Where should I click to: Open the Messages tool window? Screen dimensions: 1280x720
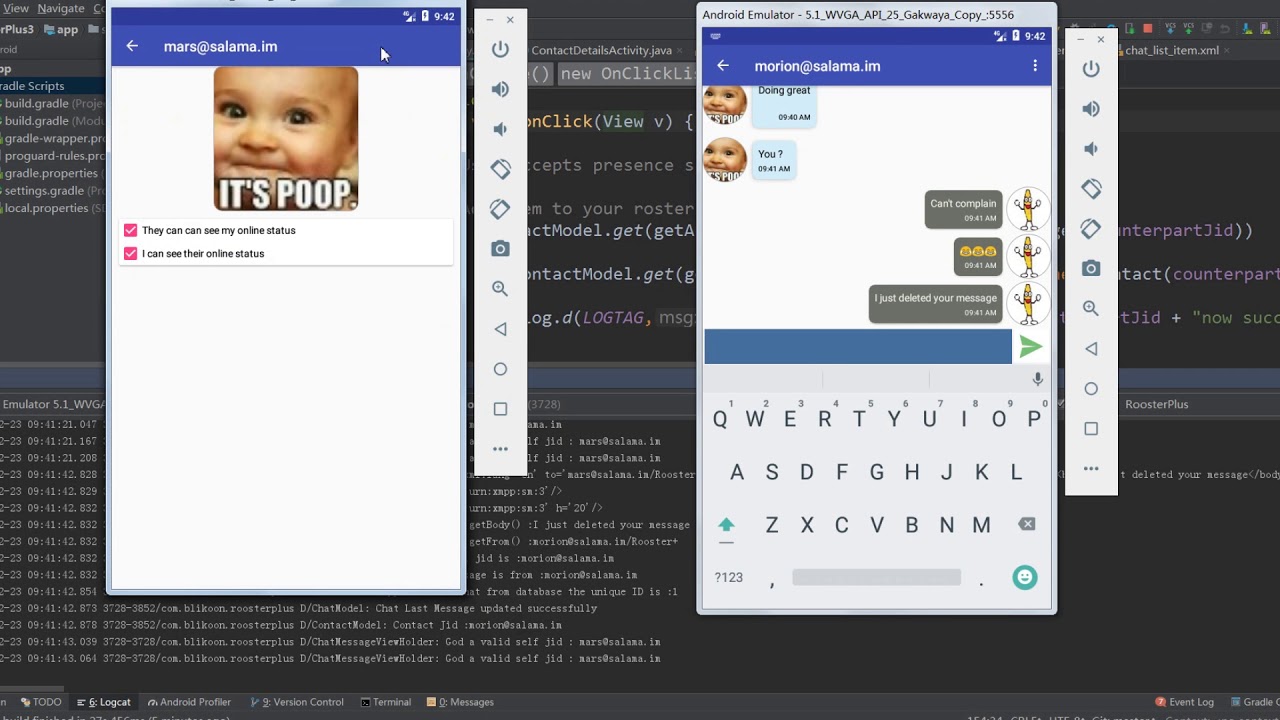pos(461,702)
